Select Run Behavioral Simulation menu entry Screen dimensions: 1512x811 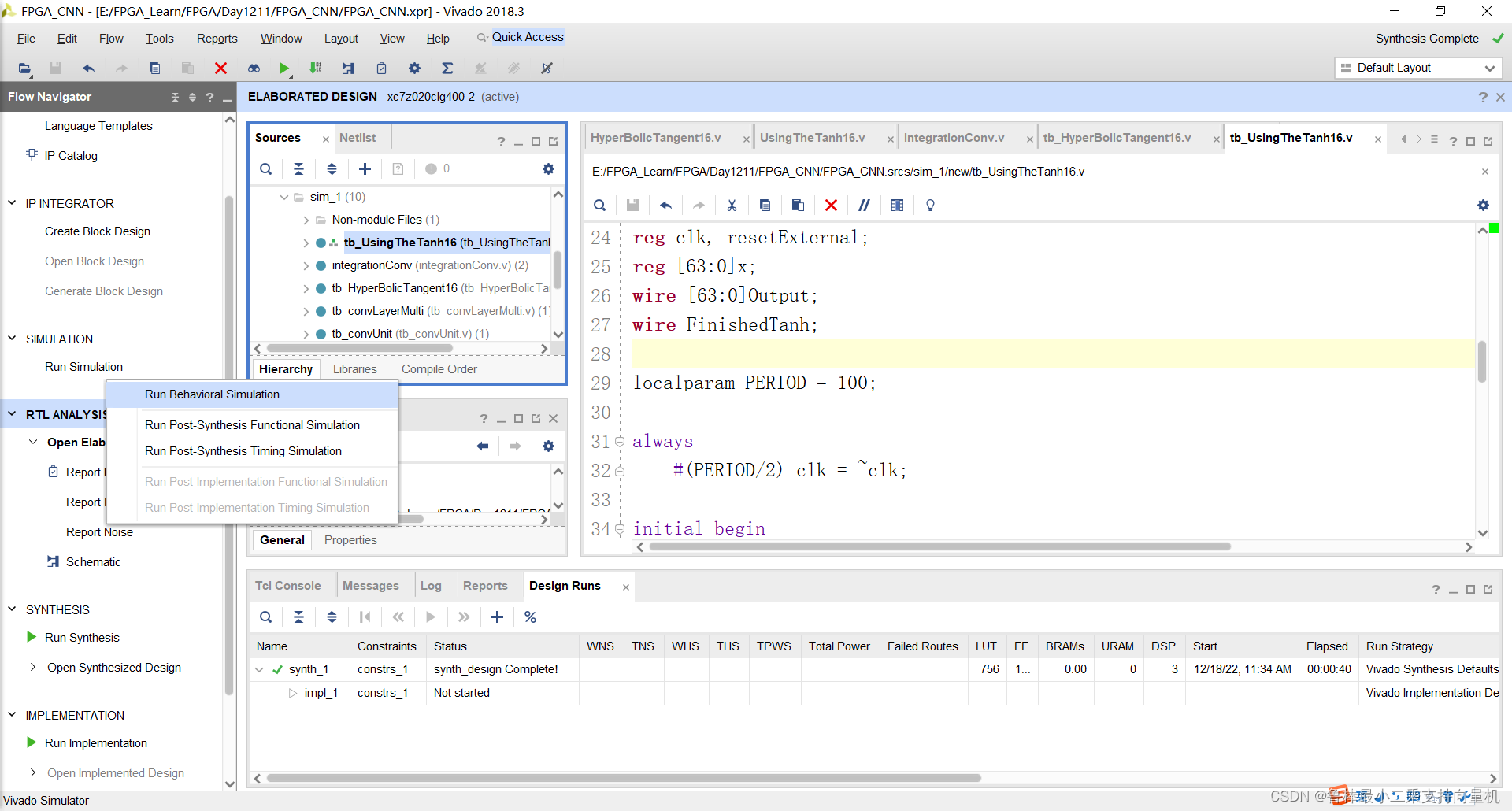point(212,394)
